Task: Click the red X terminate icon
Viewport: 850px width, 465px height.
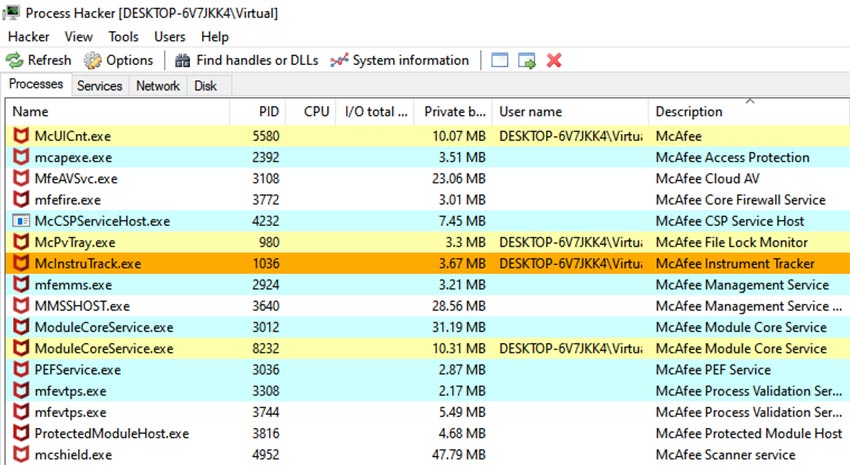Action: coord(553,60)
